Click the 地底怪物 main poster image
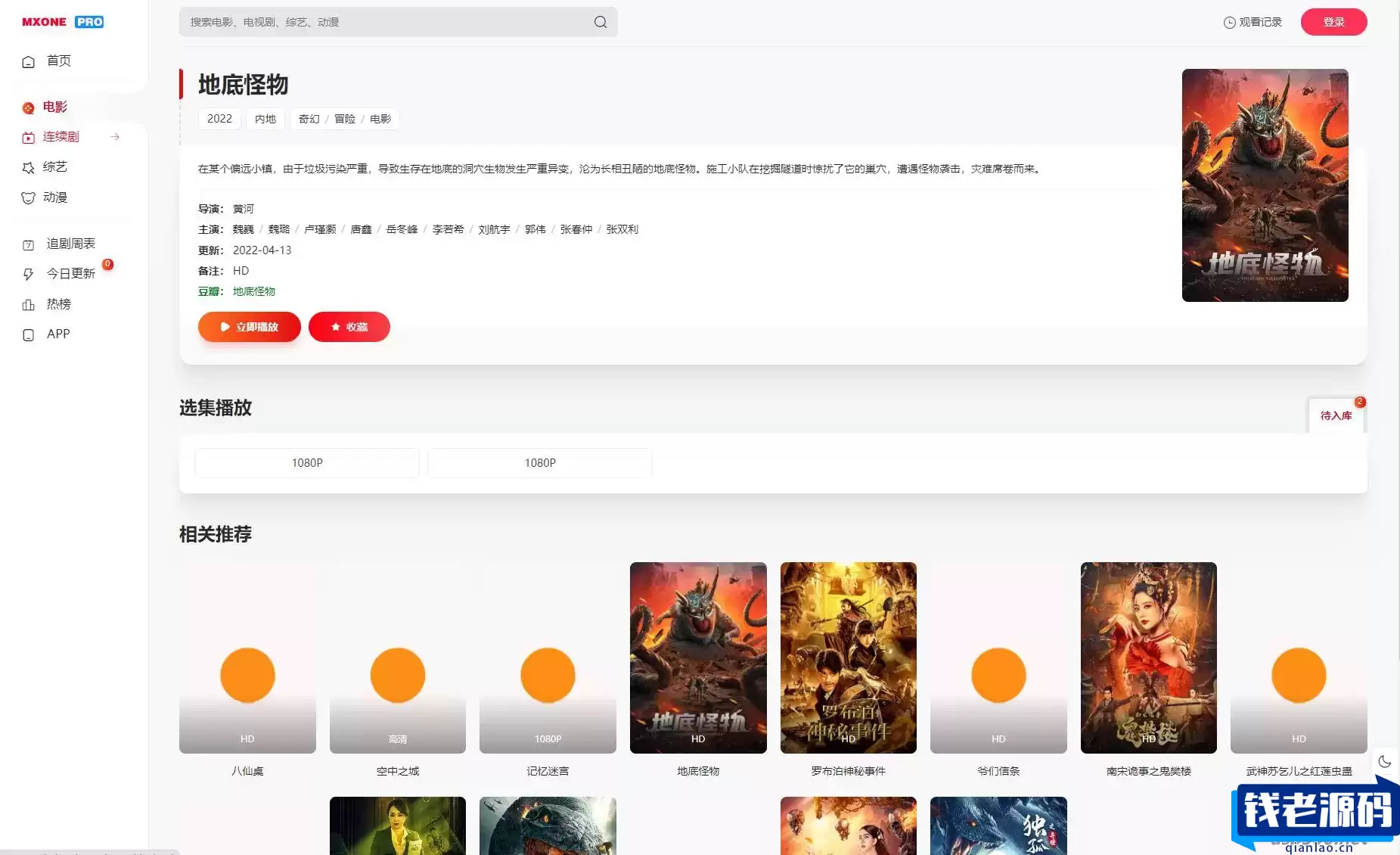Image resolution: width=1400 pixels, height=855 pixels. [x=1265, y=185]
